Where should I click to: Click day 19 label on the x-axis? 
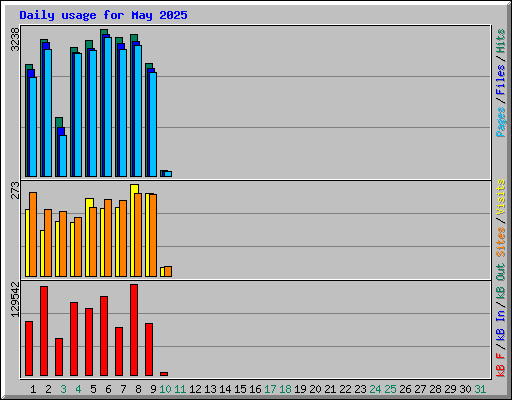point(300,389)
